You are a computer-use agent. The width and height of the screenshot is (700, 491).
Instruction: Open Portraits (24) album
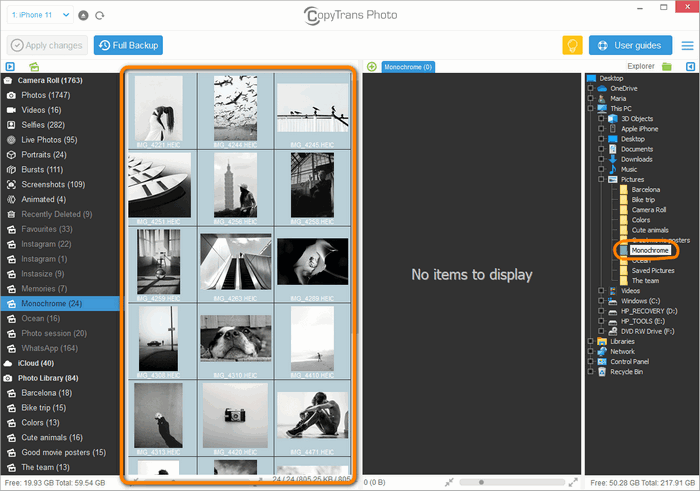[x=44, y=154]
